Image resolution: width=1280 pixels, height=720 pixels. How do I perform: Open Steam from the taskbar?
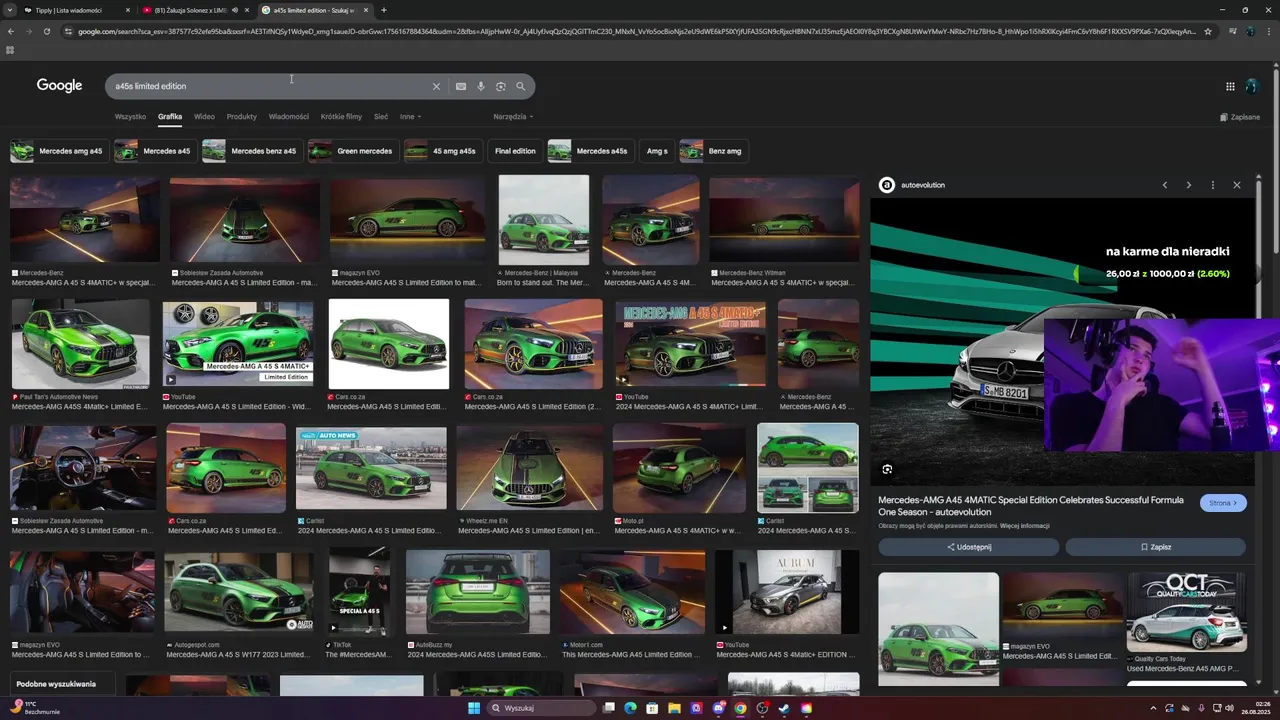pyautogui.click(x=784, y=708)
